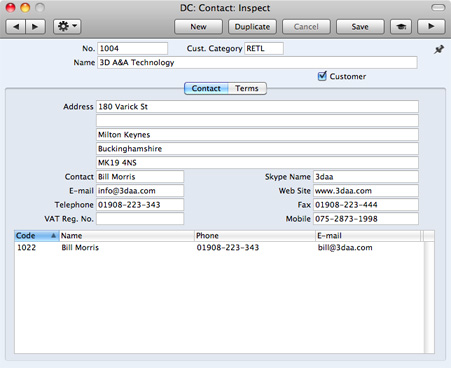Click phone 01908-223-343 in list row

click(x=228, y=247)
